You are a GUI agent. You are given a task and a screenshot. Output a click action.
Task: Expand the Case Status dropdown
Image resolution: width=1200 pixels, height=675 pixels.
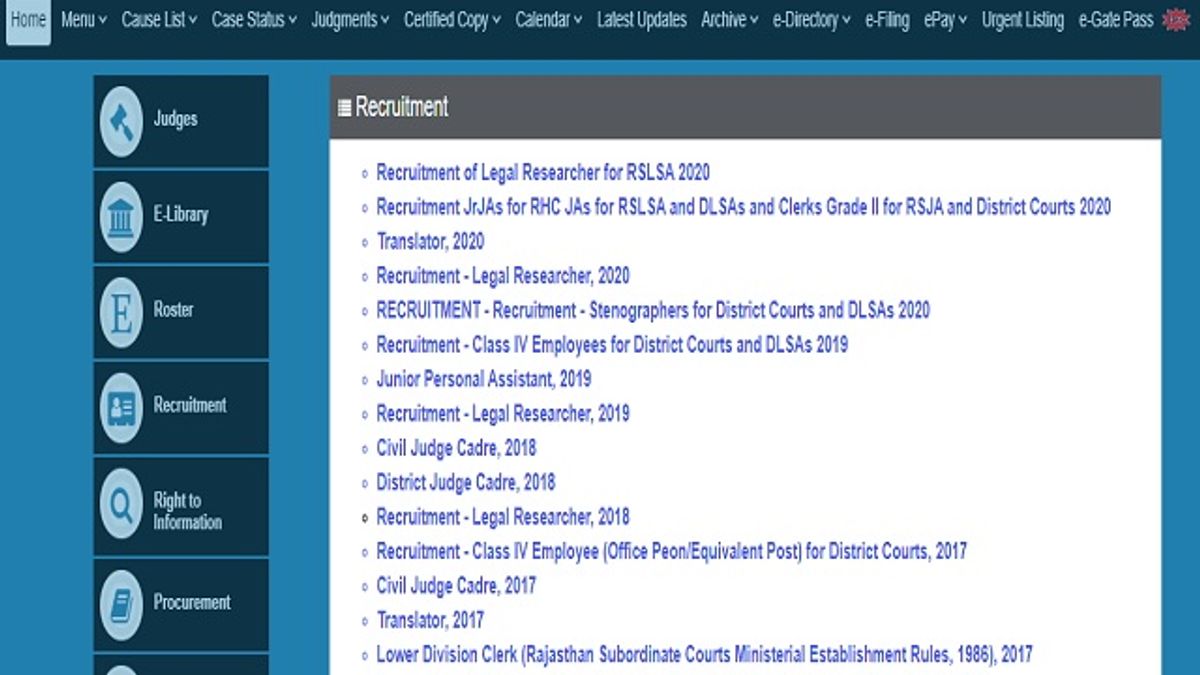tap(254, 20)
